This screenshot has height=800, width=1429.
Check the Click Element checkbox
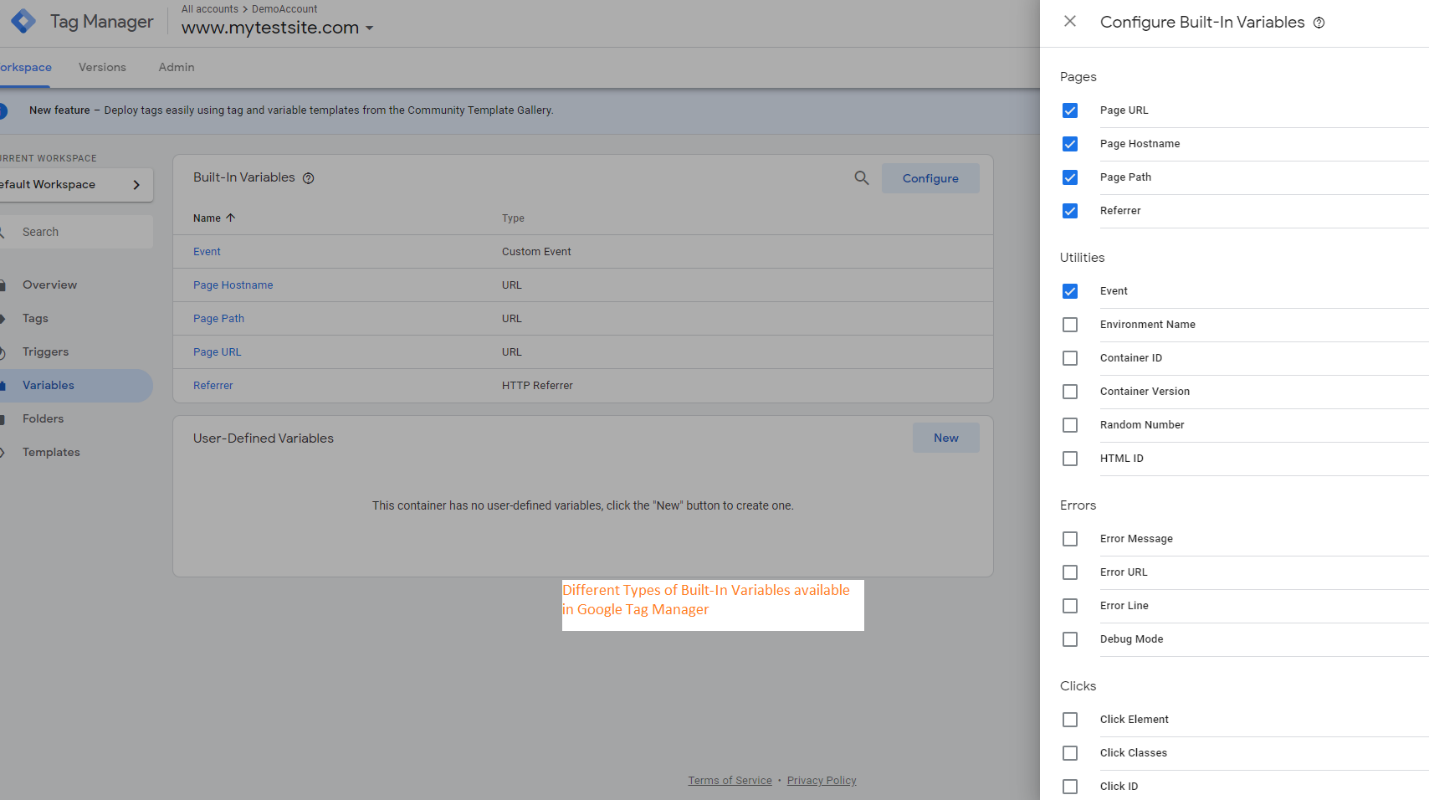click(1070, 720)
